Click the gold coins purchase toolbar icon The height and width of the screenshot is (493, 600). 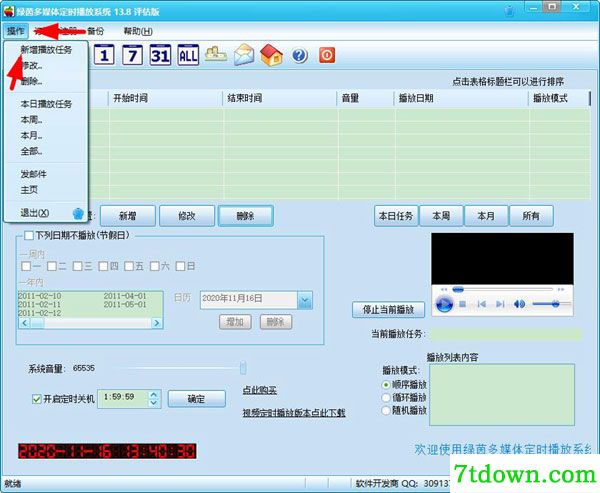click(216, 55)
